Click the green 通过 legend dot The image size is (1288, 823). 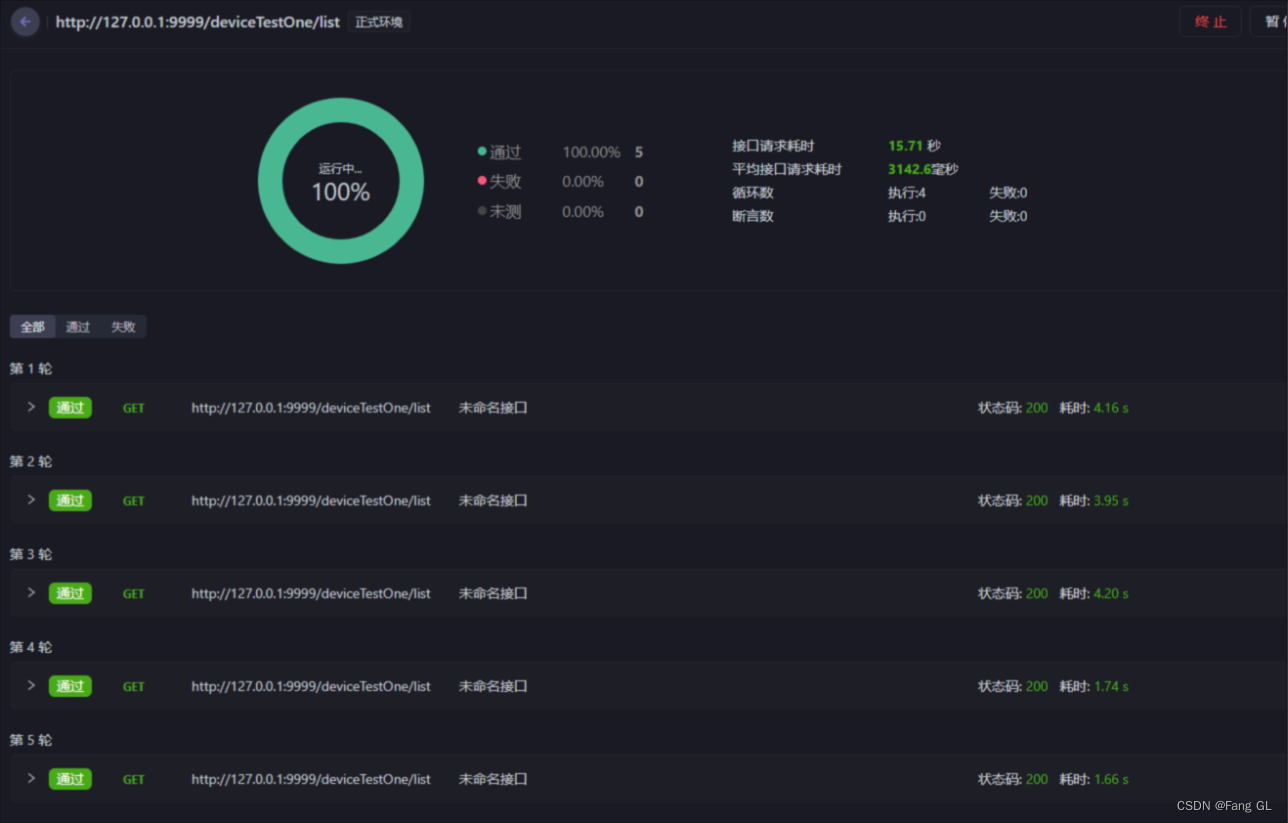[482, 152]
